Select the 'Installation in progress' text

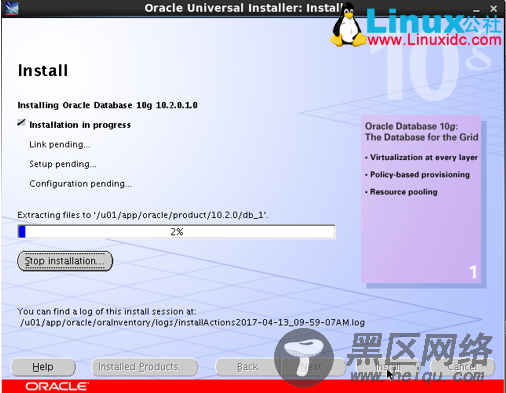coord(80,125)
